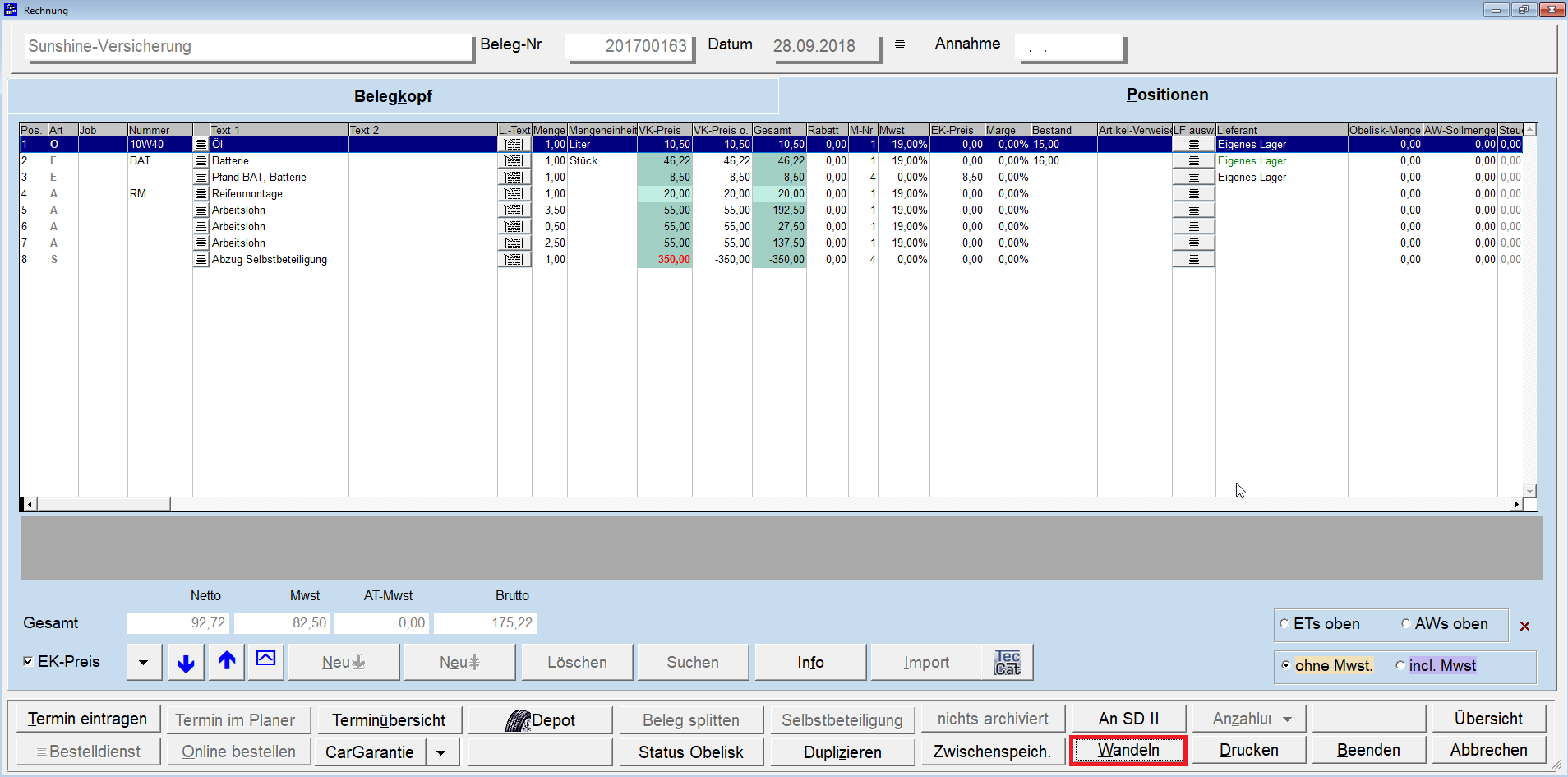Open the TecCat catalog icon
The height and width of the screenshot is (777, 1568).
tap(1008, 663)
